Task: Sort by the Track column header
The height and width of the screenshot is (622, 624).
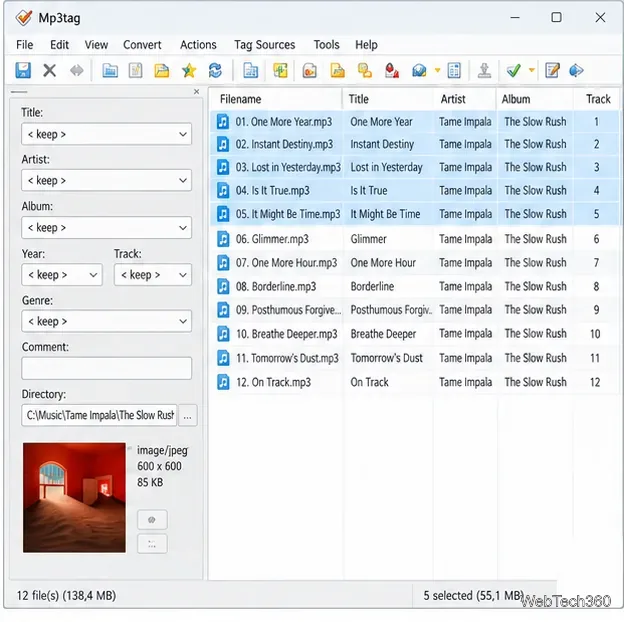Action: pyautogui.click(x=598, y=99)
